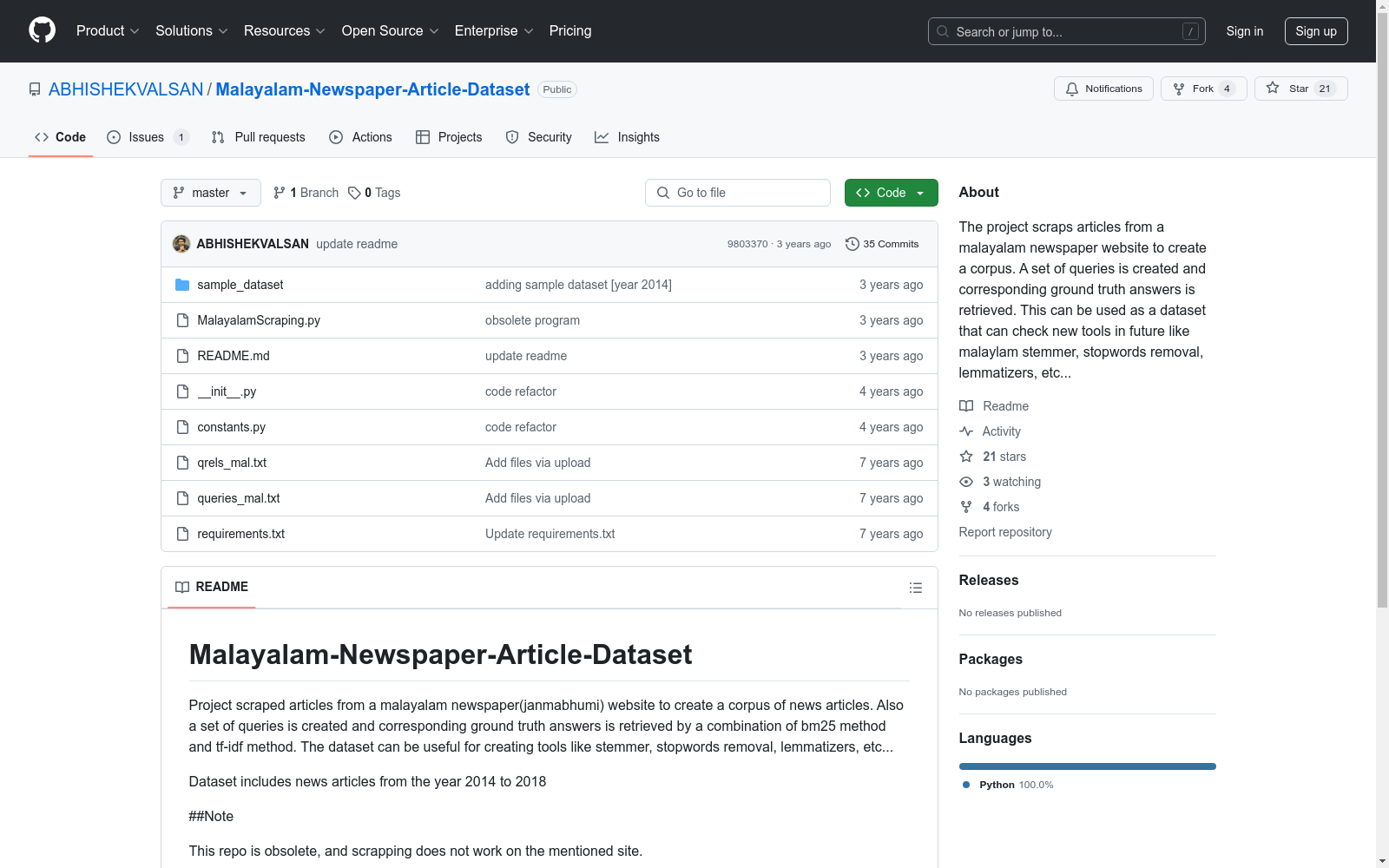The height and width of the screenshot is (868, 1389).
Task: Fork this repository
Action: click(1203, 89)
